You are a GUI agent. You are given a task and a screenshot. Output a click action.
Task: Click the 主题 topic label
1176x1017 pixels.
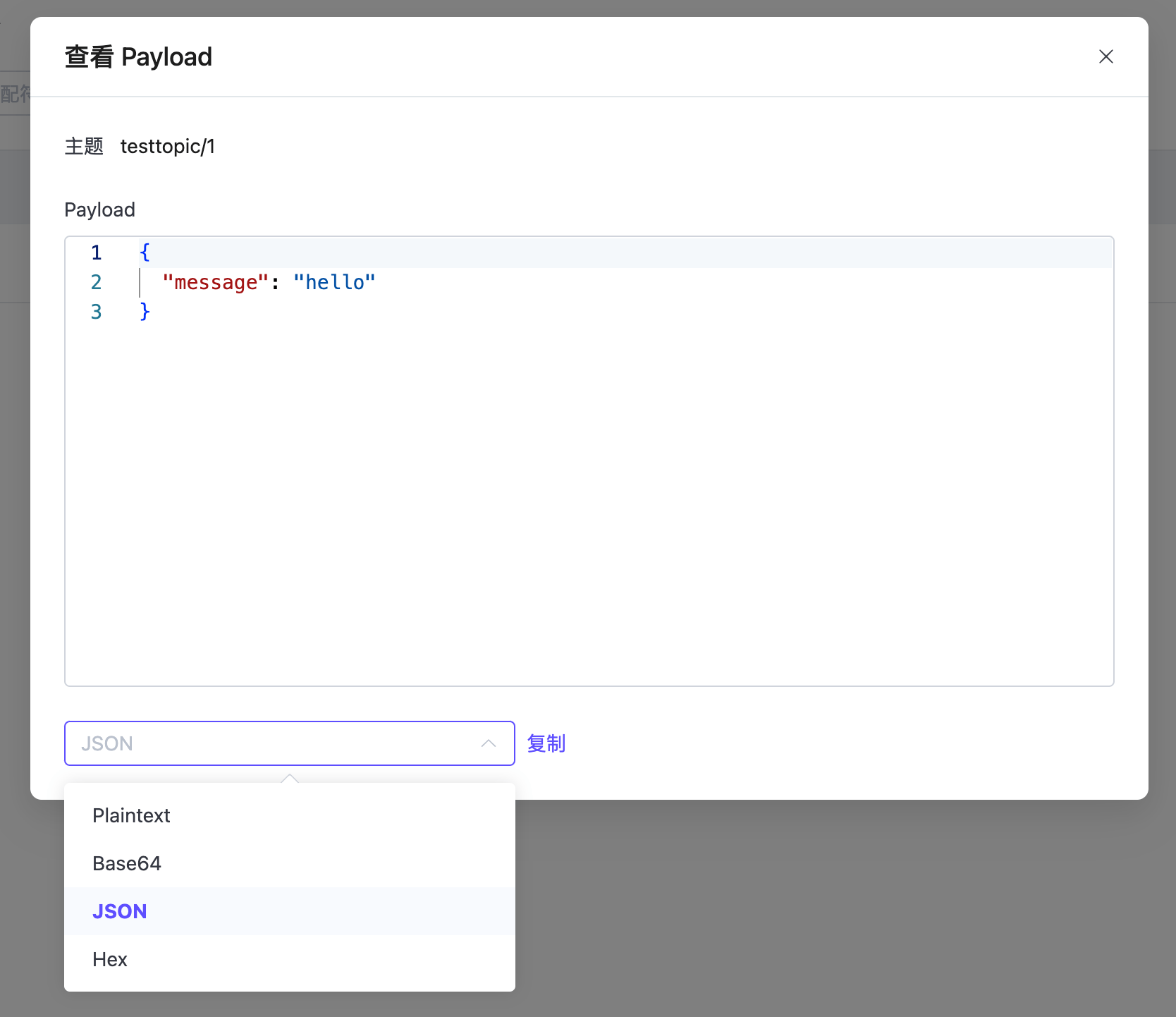tap(84, 146)
